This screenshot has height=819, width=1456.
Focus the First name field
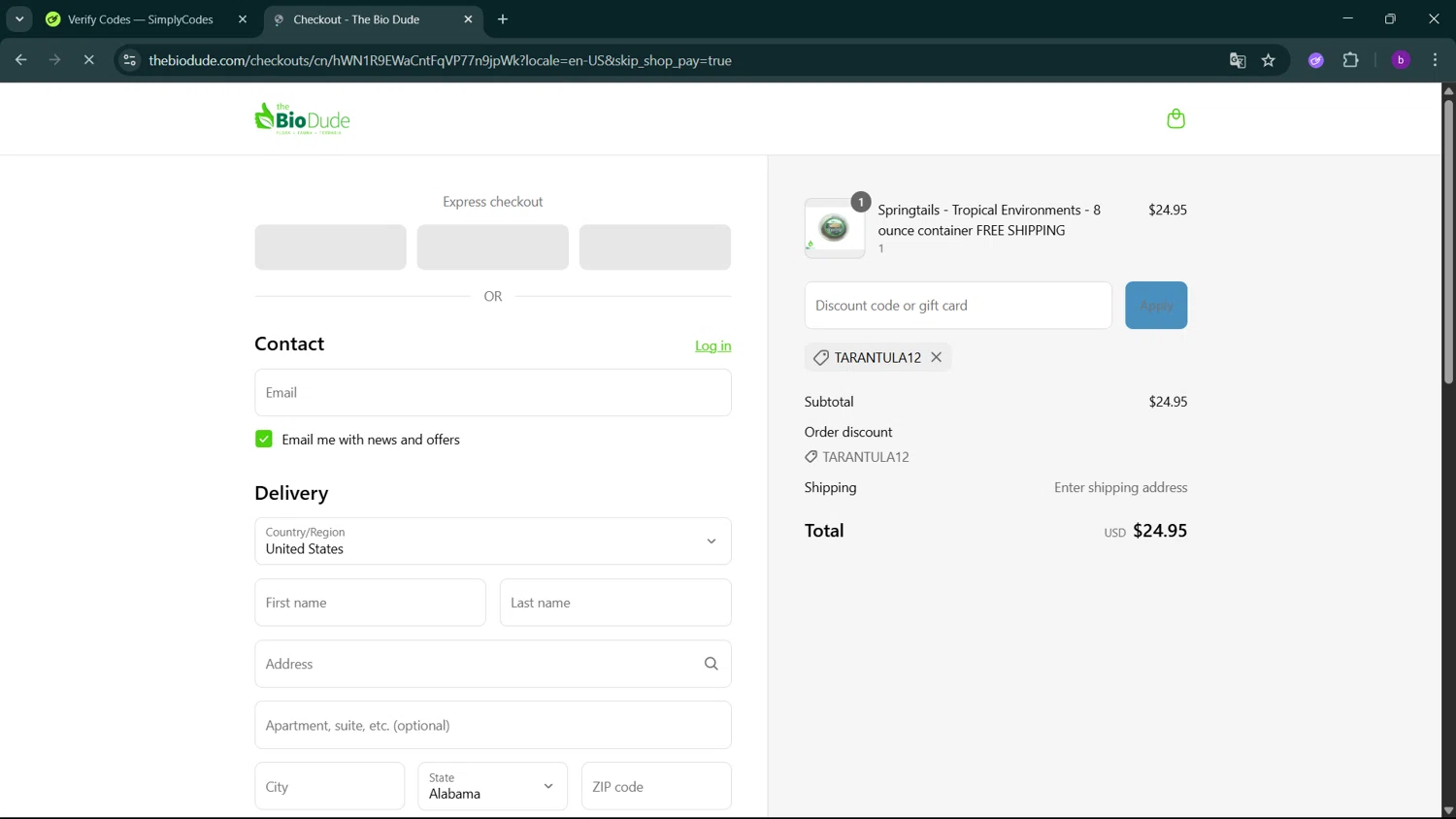370,603
